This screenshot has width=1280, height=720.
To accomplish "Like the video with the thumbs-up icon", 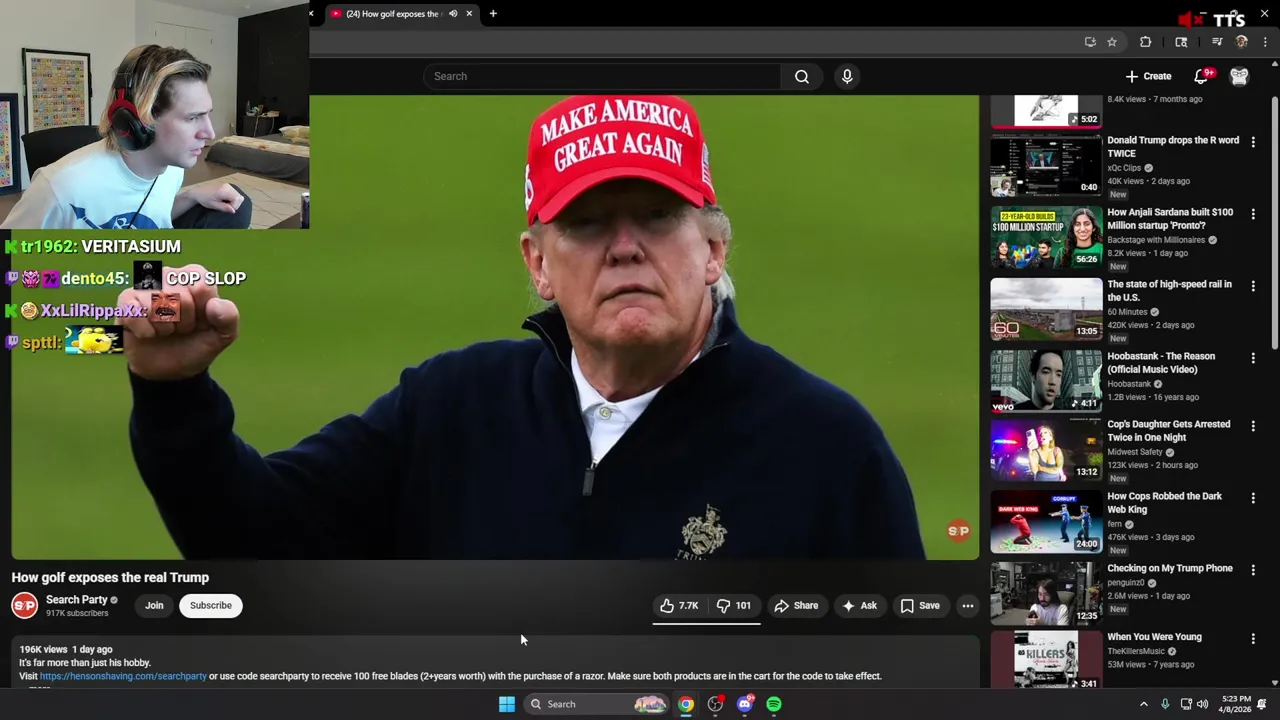I will click(679, 605).
